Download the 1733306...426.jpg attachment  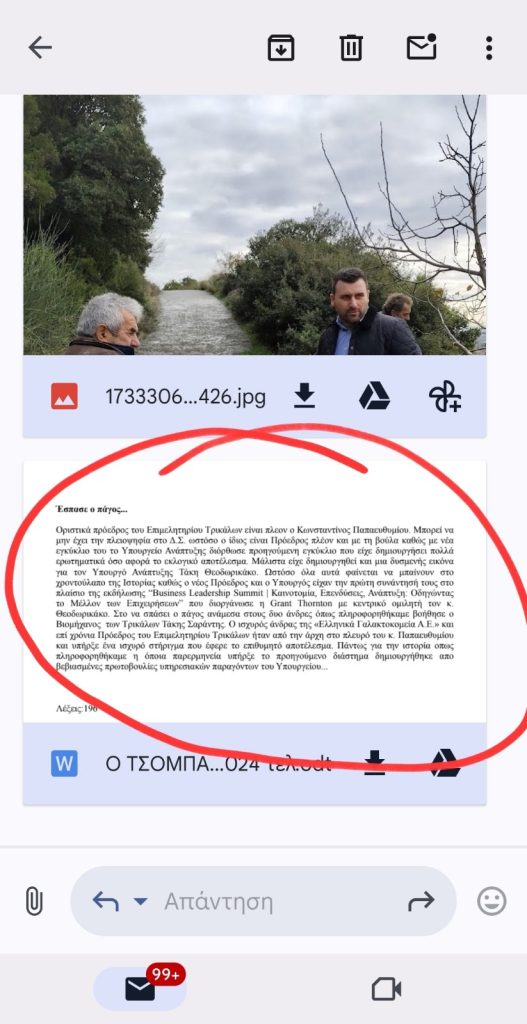pyautogui.click(x=304, y=396)
